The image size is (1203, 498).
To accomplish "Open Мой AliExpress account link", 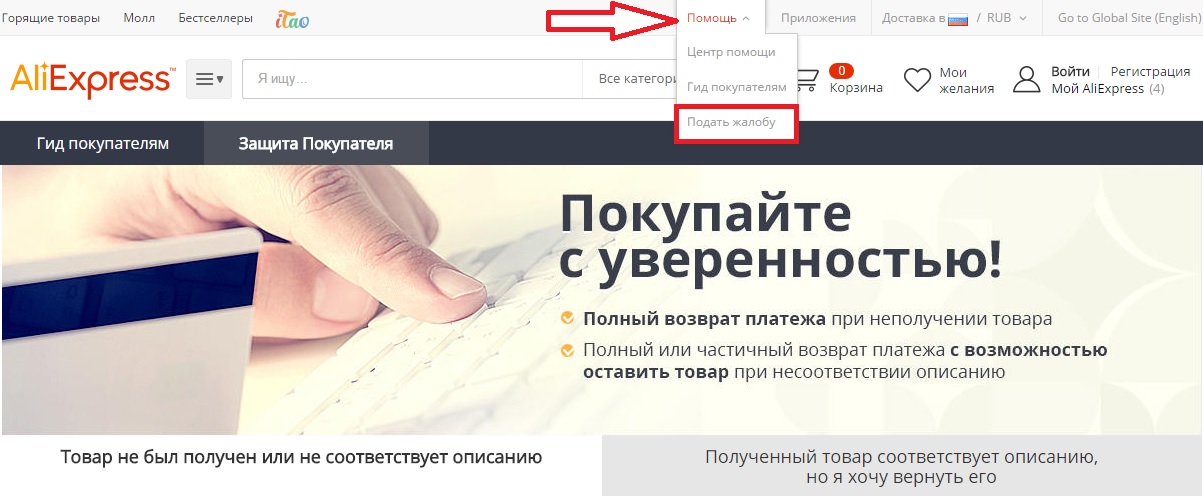I will pos(1108,89).
